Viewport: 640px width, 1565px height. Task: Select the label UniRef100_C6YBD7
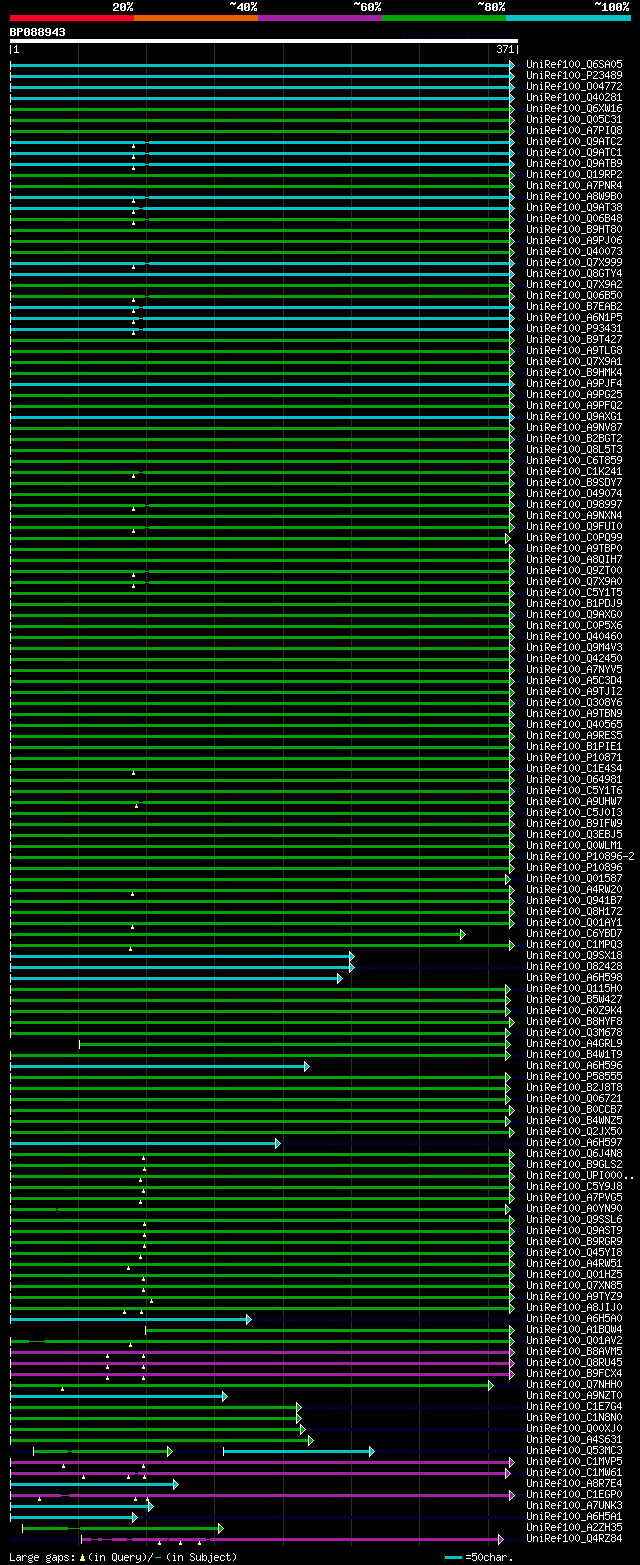pos(573,933)
